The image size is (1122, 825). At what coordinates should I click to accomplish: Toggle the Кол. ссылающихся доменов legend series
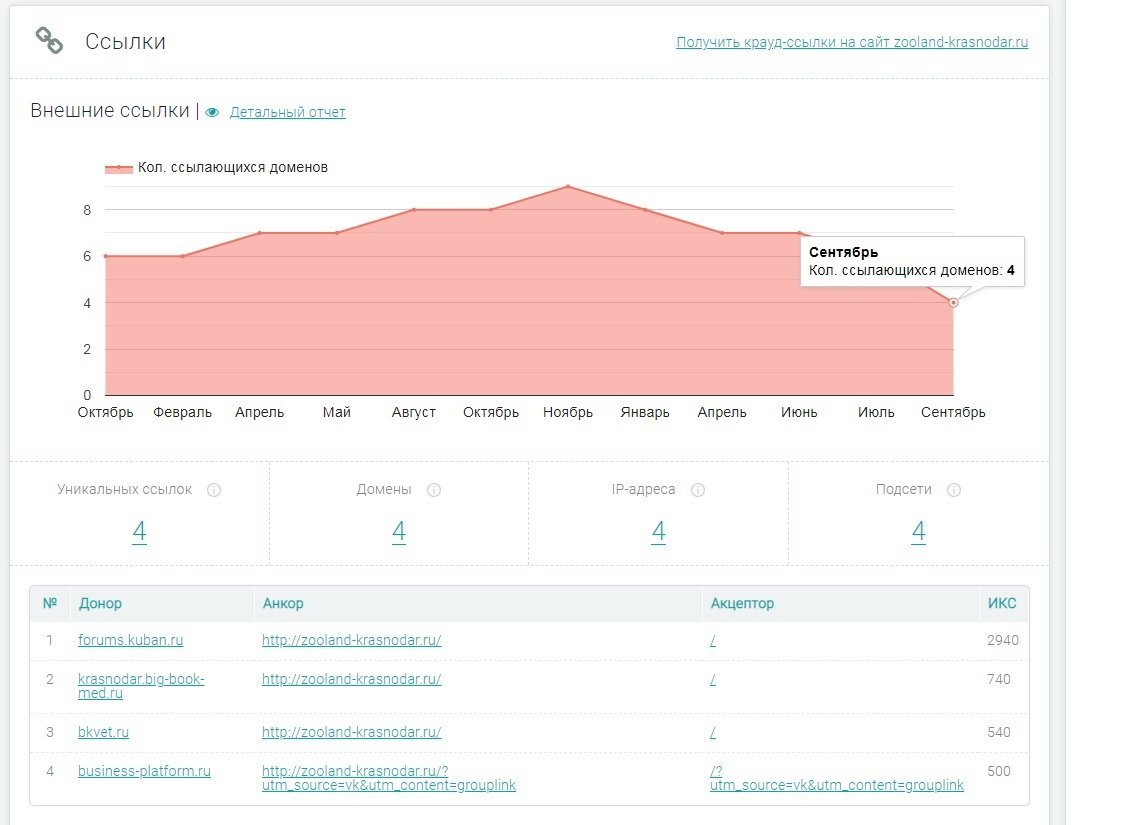click(217, 168)
